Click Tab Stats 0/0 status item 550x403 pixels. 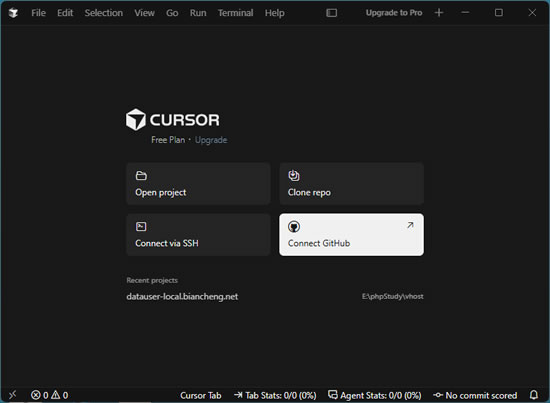pos(275,395)
